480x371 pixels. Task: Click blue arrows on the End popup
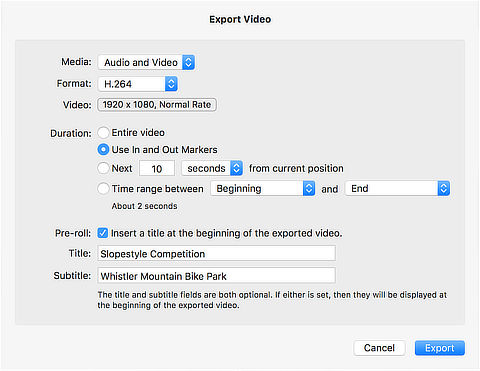444,189
